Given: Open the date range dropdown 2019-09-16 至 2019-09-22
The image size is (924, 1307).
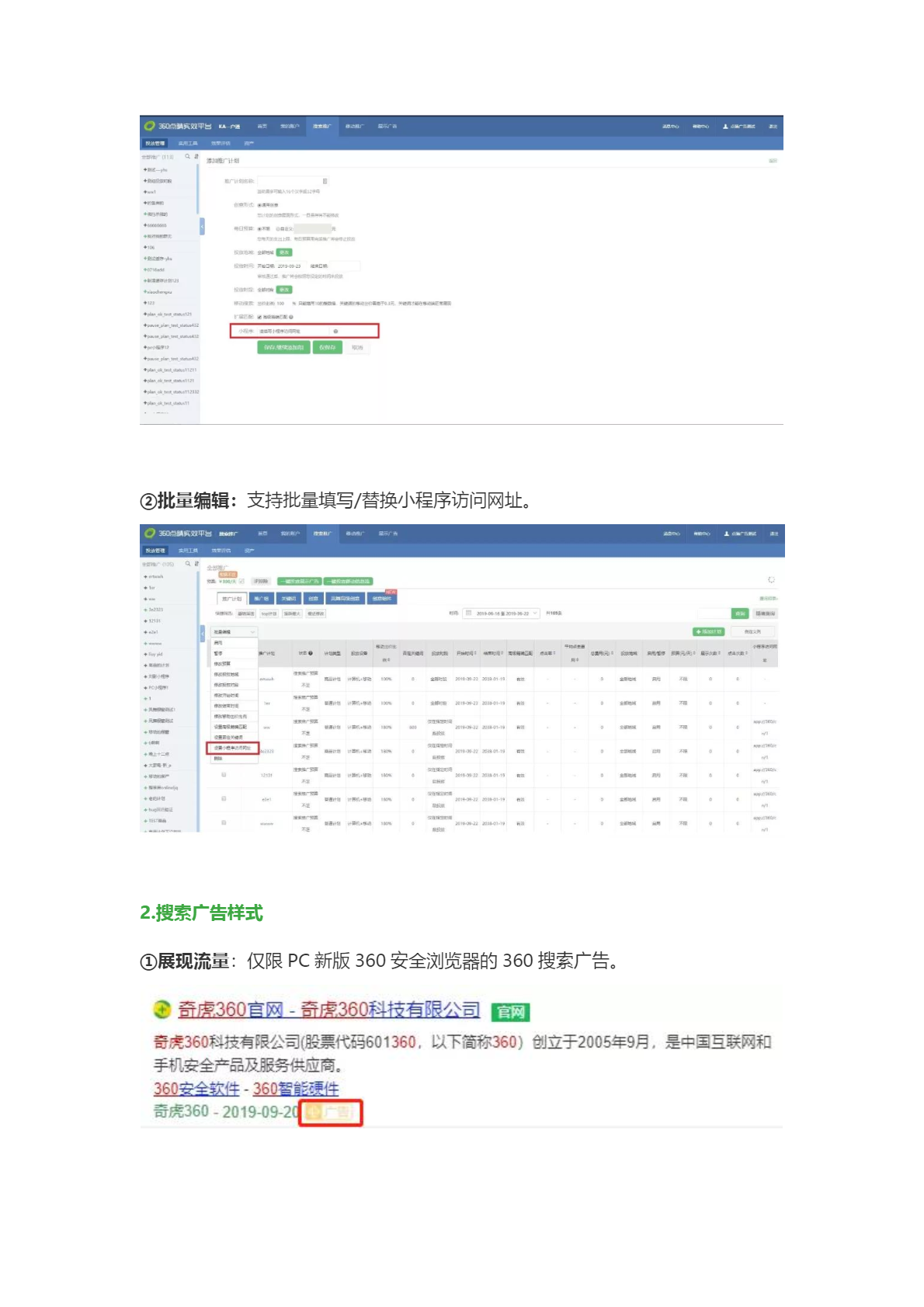Looking at the screenshot, I should [501, 614].
